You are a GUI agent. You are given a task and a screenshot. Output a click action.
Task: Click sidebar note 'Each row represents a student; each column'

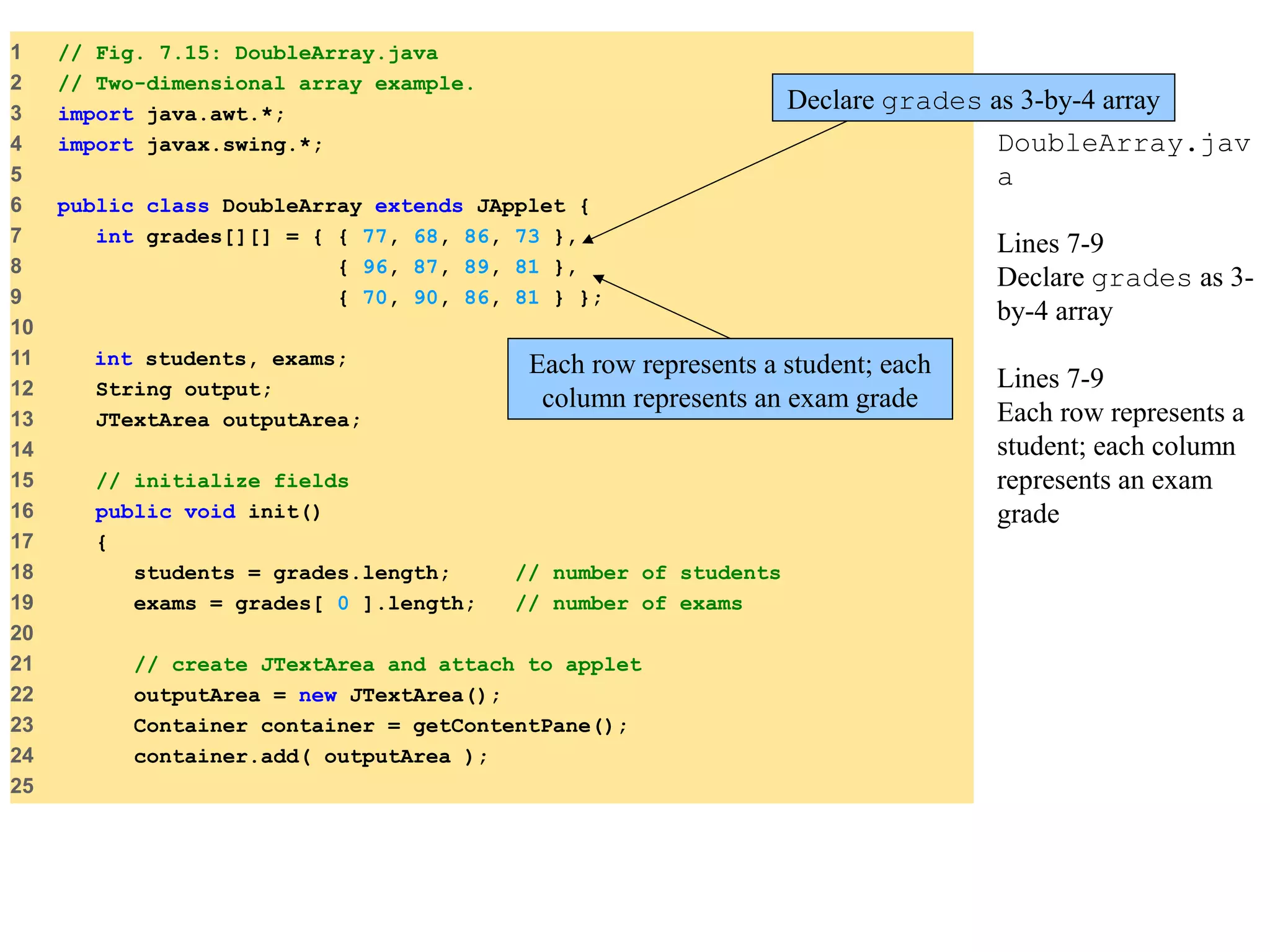coord(1120,429)
